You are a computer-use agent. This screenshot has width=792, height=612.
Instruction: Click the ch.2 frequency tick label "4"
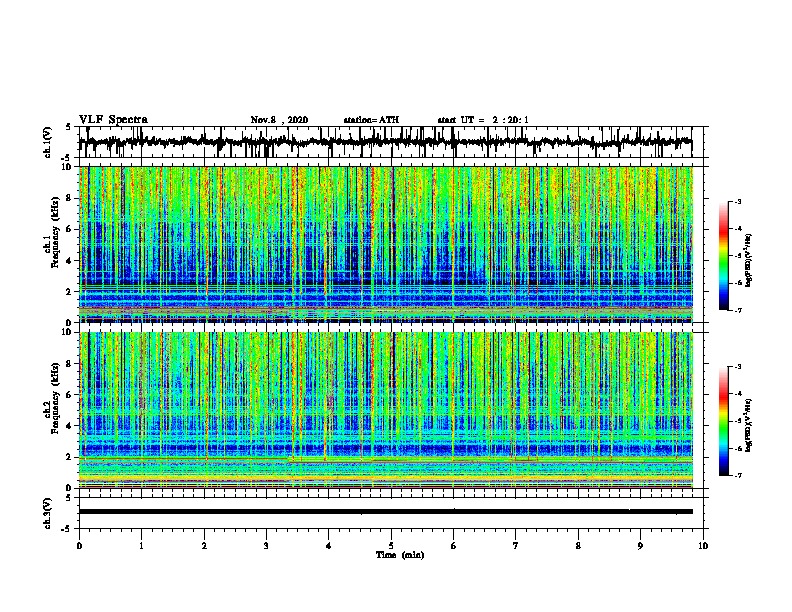coord(70,426)
